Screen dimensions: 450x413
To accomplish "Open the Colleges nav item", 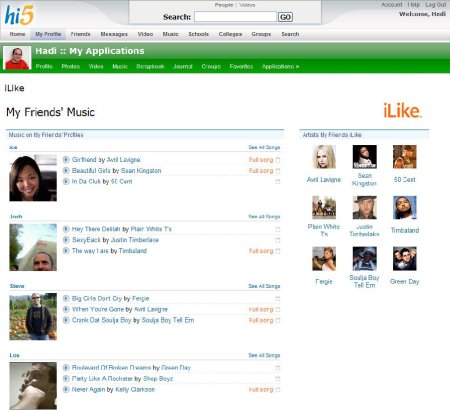I will click(230, 34).
